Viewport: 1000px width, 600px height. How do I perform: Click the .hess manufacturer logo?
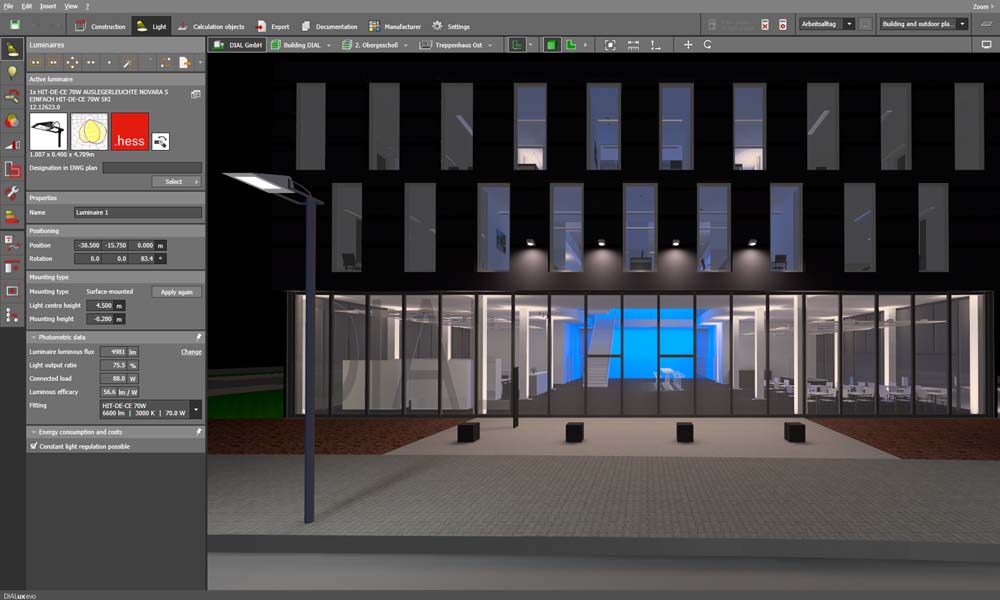click(129, 132)
